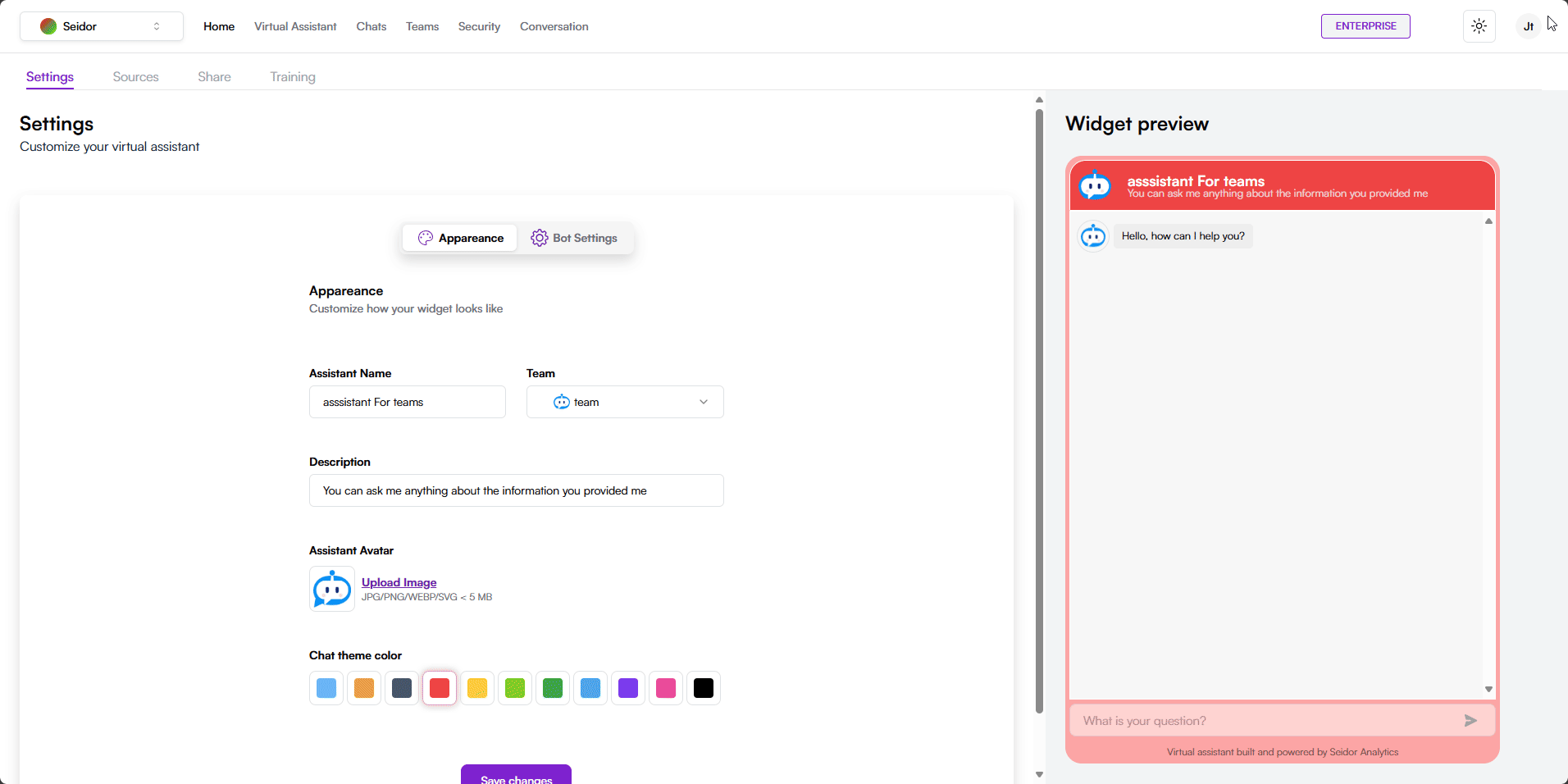Open Virtual Assistant in top navigation
The image size is (1568, 784).
point(295,26)
